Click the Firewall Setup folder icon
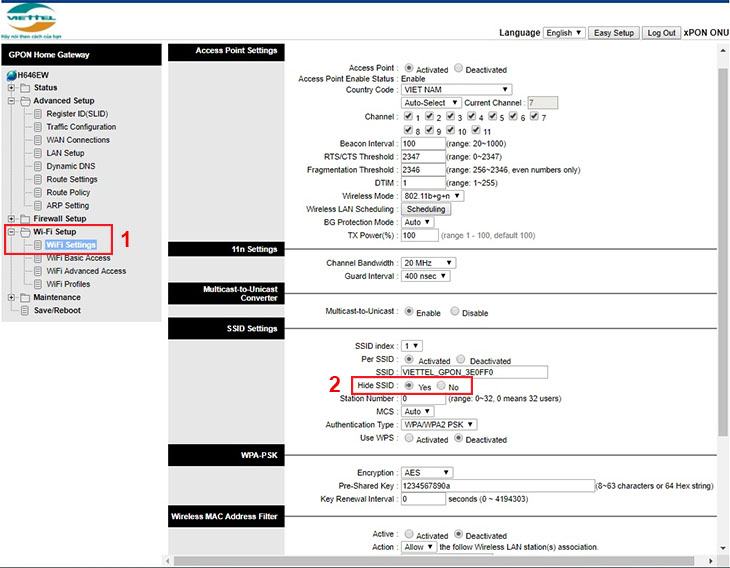Viewport: 730px width, 568px height. (25, 219)
